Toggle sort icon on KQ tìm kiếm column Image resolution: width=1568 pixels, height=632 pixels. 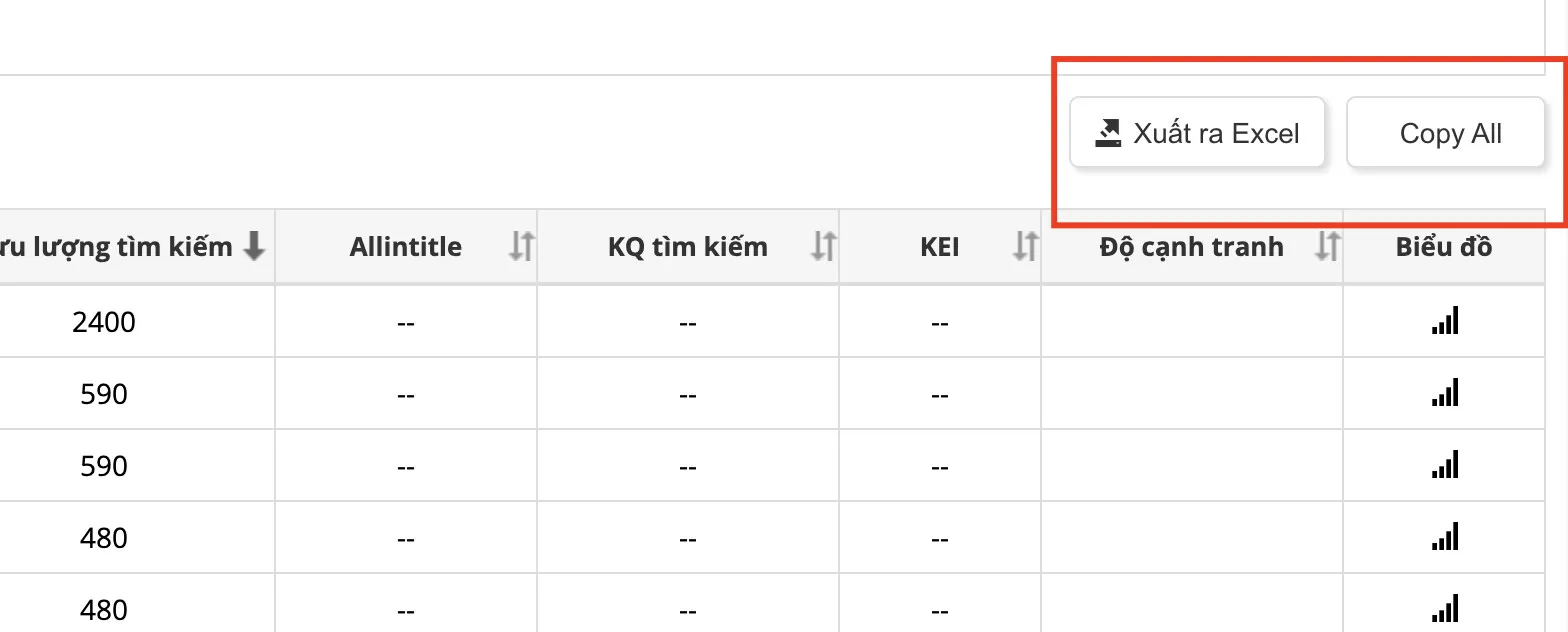[823, 246]
